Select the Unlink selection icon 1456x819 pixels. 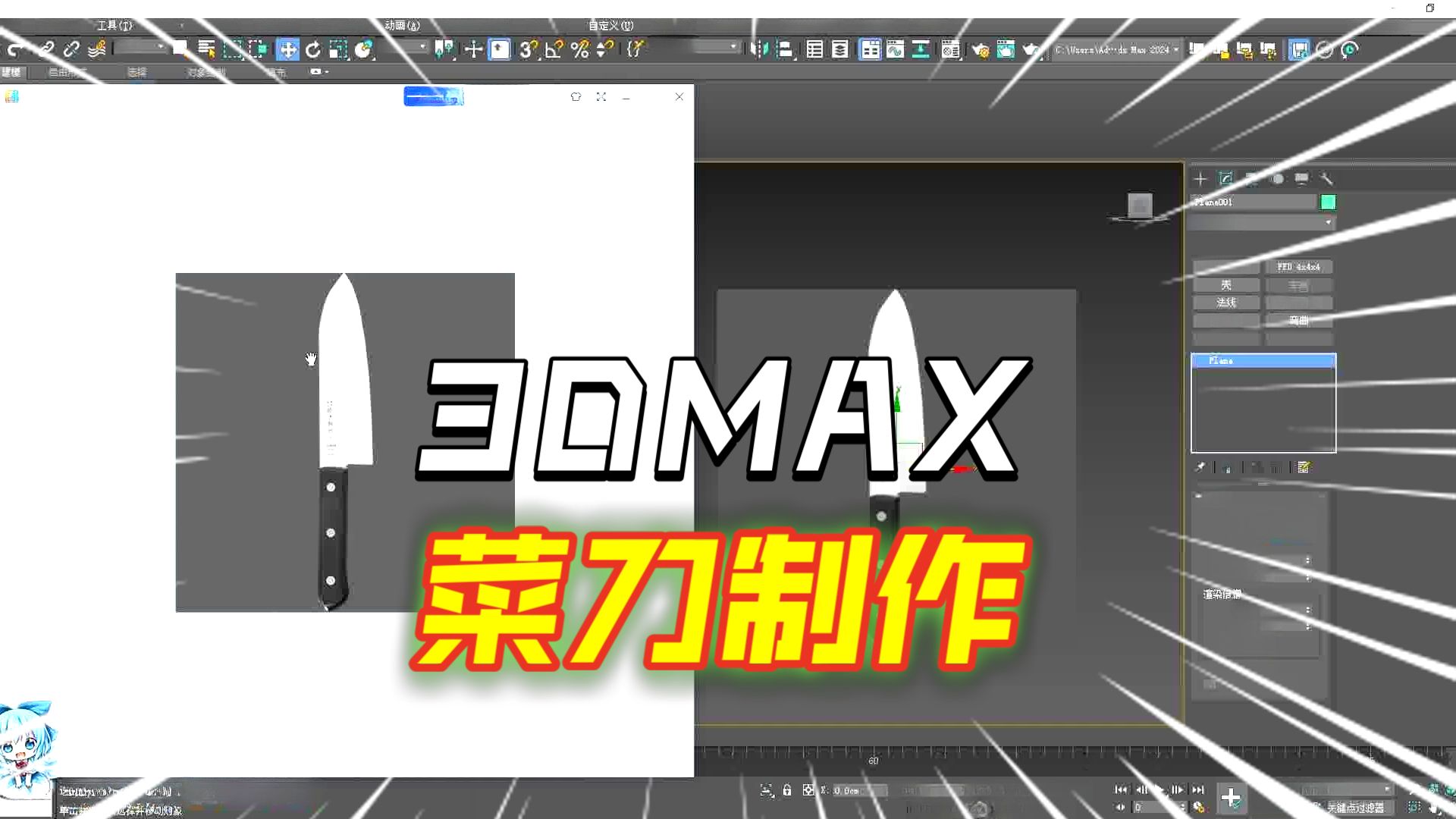tap(71, 50)
